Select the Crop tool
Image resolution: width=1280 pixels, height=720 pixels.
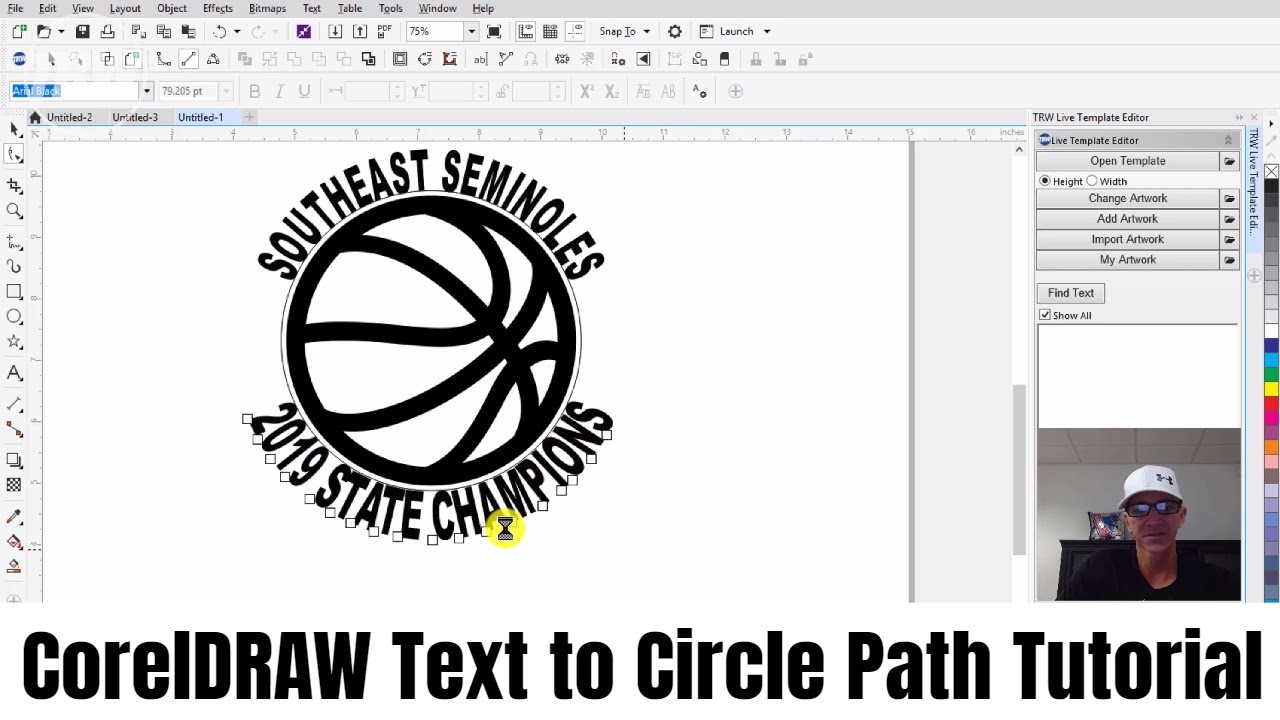(14, 185)
